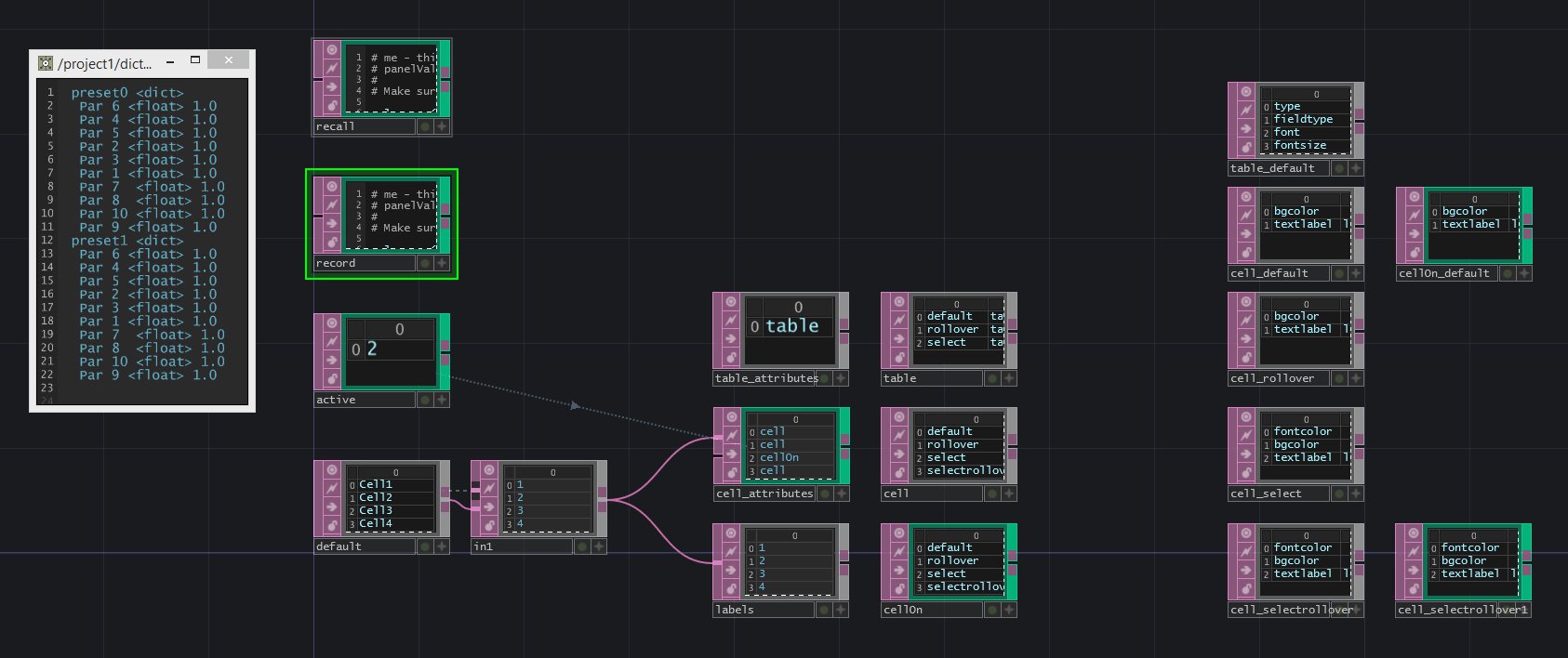The width and height of the screenshot is (1568, 658).
Task: Toggle the viewer flag on recall node
Action: click(x=332, y=49)
